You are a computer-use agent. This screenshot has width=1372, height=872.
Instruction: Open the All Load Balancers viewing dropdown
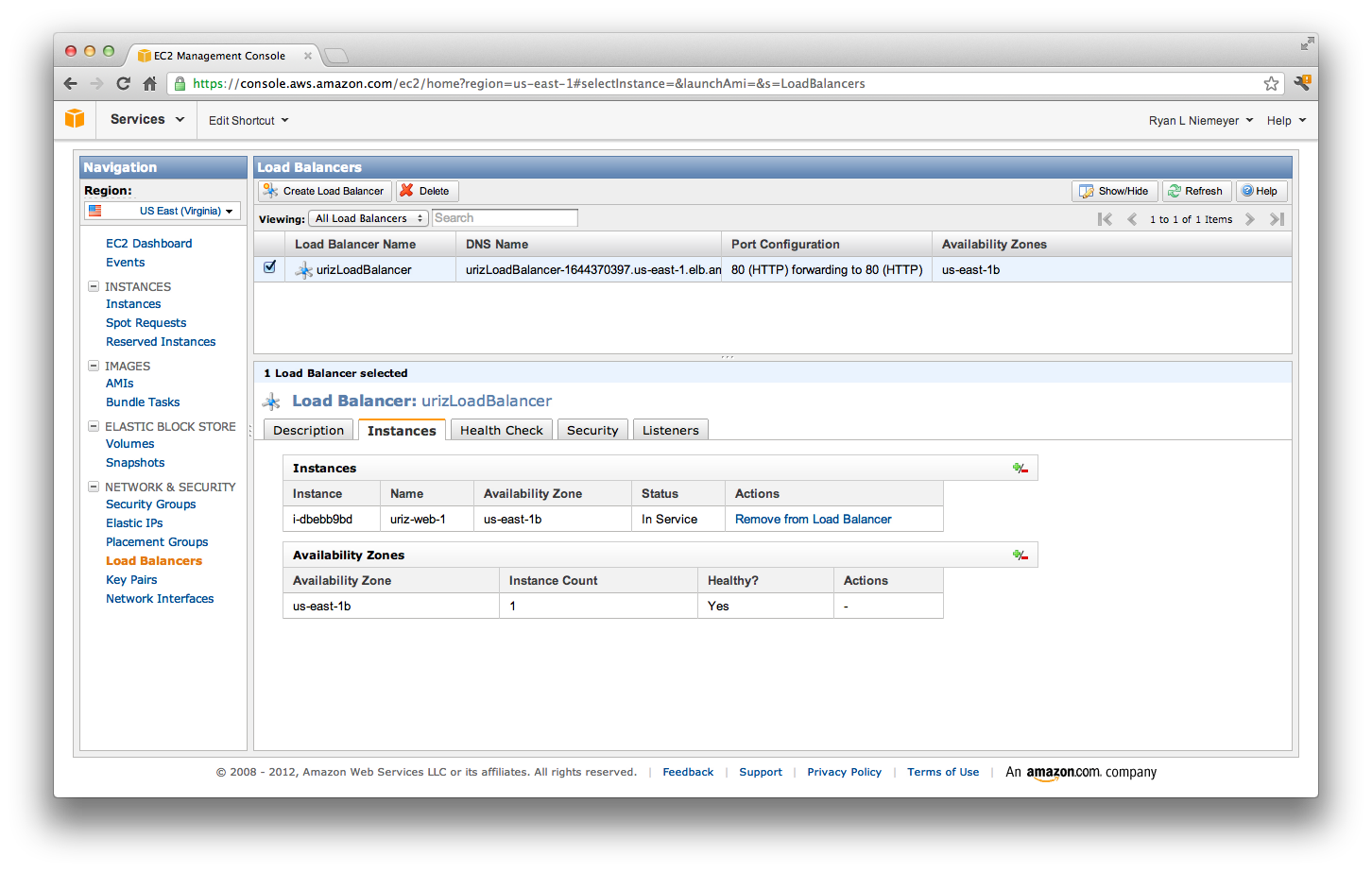(x=368, y=218)
